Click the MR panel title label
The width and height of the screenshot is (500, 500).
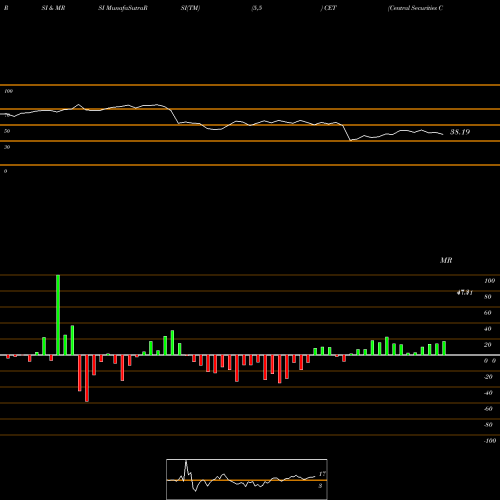coord(446,260)
